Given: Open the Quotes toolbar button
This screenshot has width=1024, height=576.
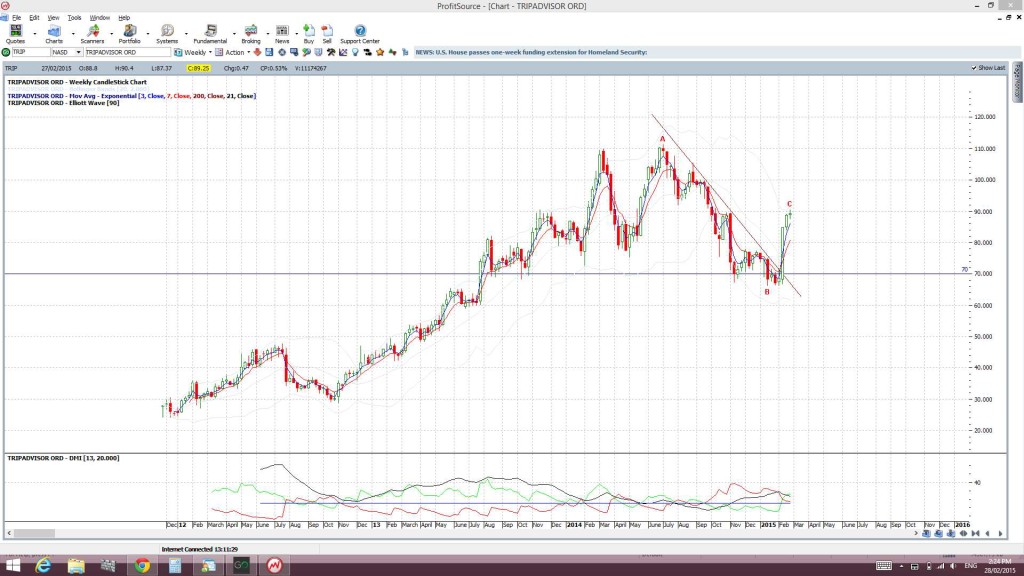Looking at the screenshot, I should point(15,34).
